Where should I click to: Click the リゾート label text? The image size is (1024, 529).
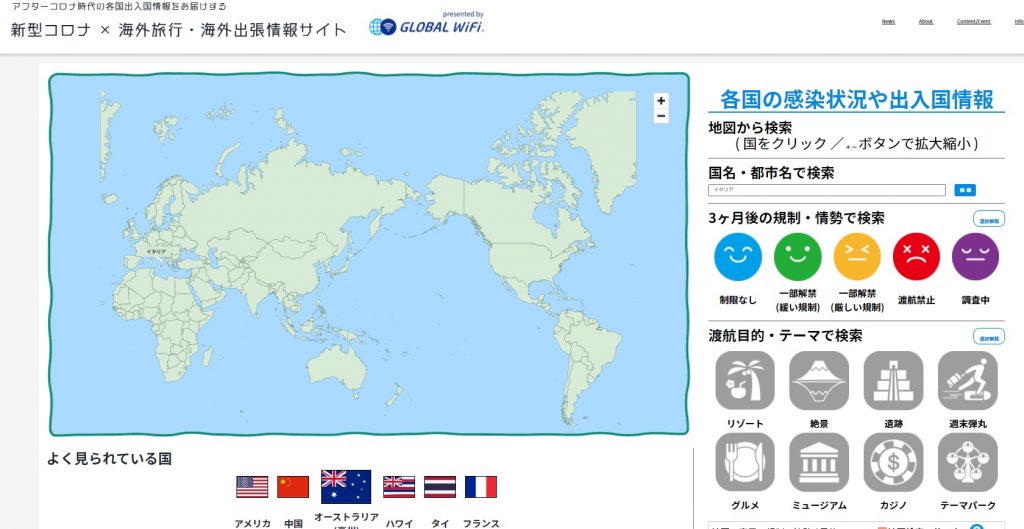tap(745, 424)
